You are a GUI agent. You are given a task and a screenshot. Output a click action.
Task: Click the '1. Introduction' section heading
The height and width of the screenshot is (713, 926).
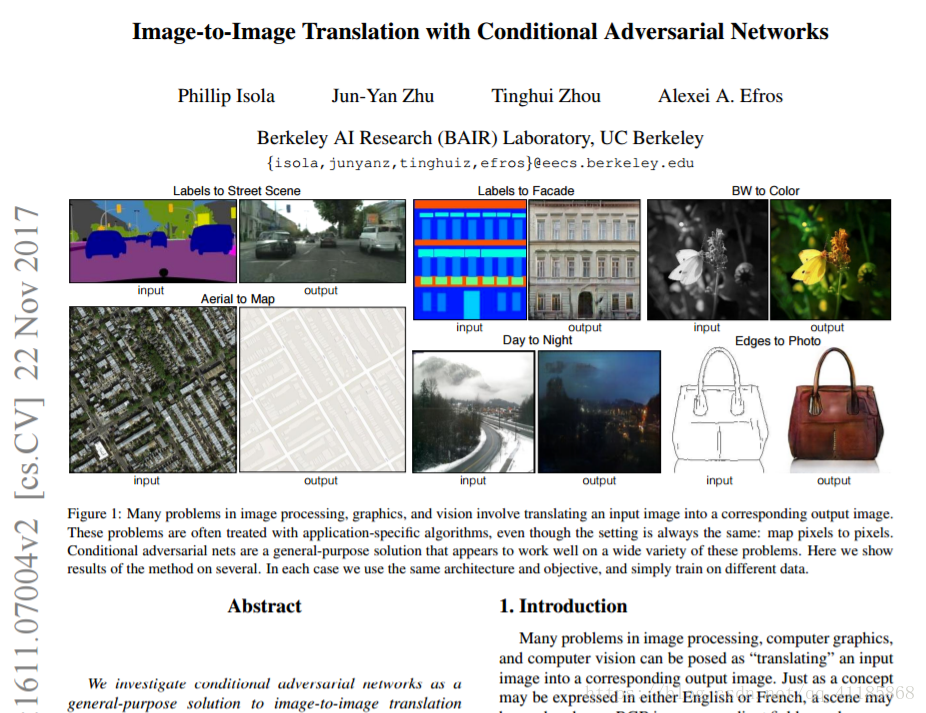tap(563, 606)
